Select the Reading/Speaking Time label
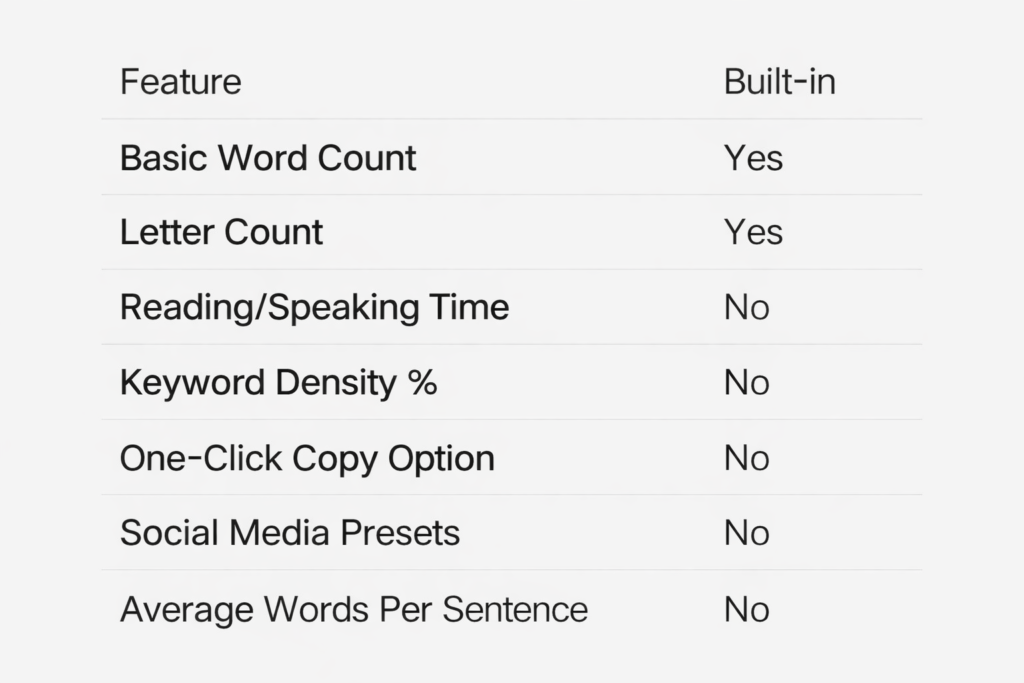The image size is (1024, 683). [x=314, y=307]
